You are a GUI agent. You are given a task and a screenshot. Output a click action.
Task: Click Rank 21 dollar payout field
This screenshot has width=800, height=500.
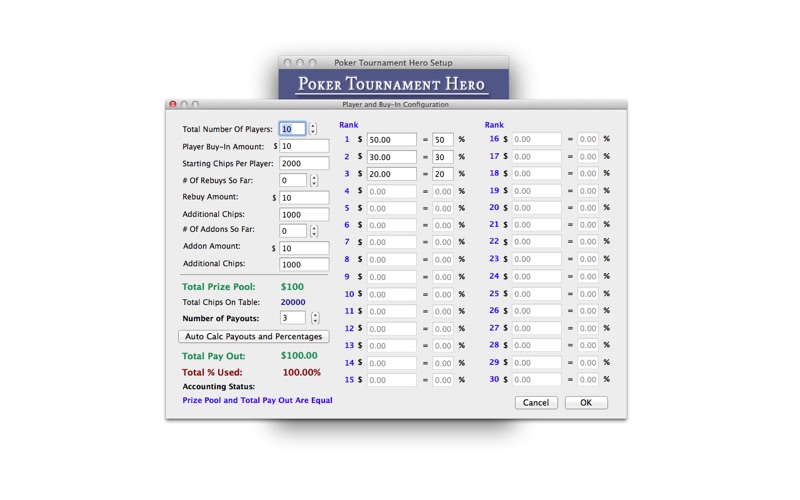point(537,224)
